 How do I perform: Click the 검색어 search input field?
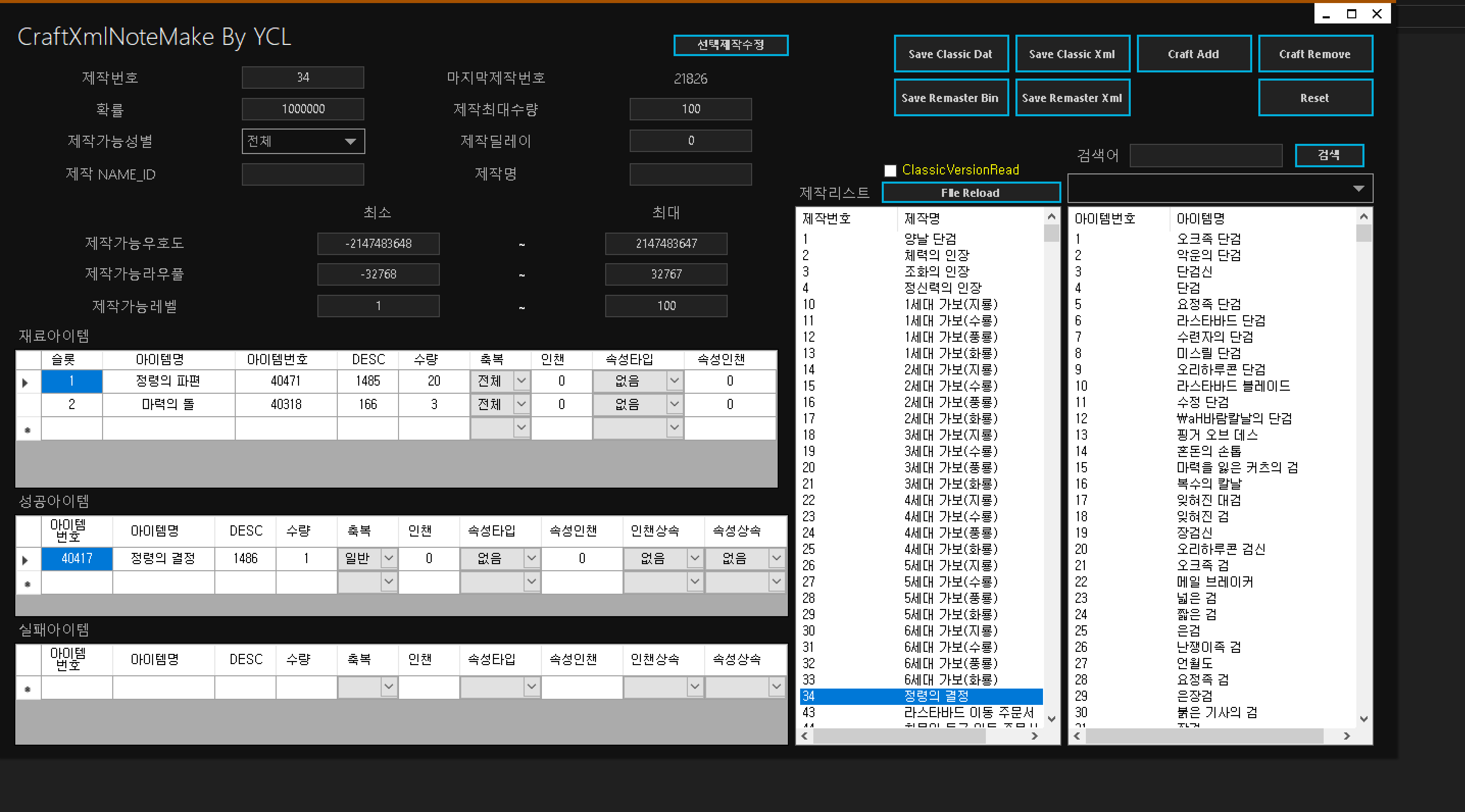pos(1206,155)
